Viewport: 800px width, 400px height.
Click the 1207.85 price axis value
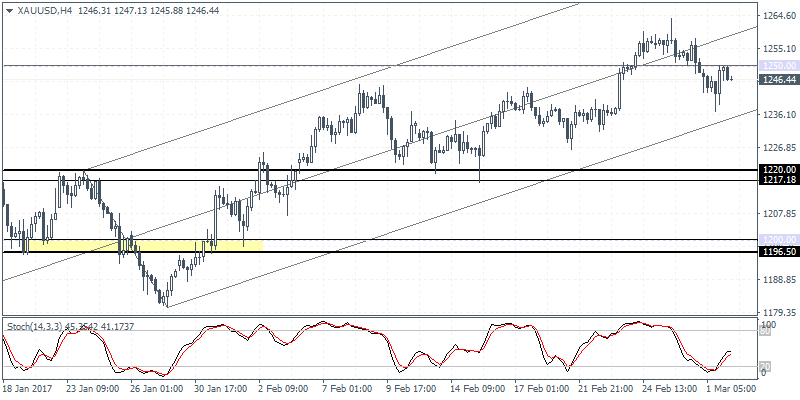point(782,213)
